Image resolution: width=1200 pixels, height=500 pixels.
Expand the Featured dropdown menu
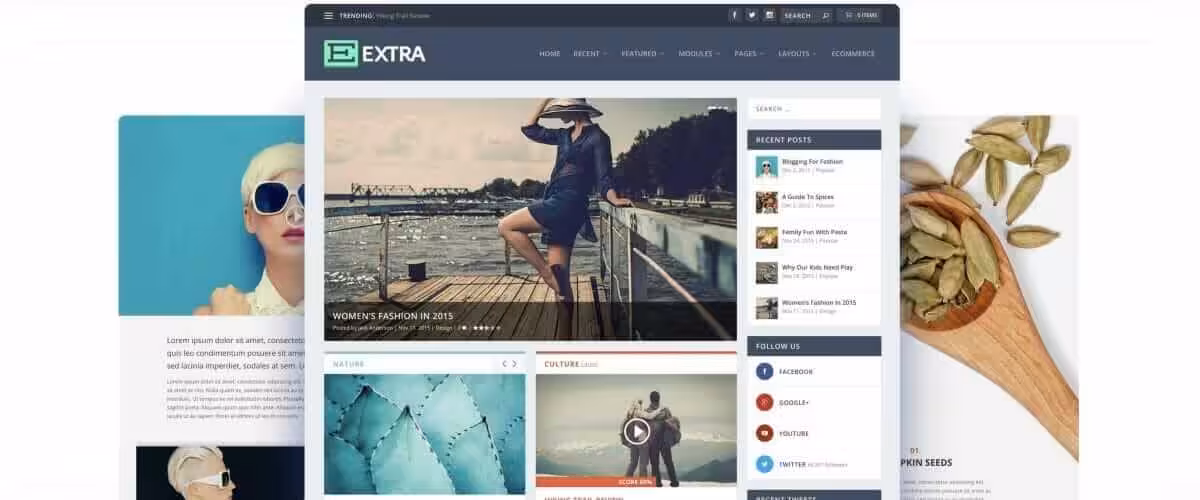coord(643,53)
